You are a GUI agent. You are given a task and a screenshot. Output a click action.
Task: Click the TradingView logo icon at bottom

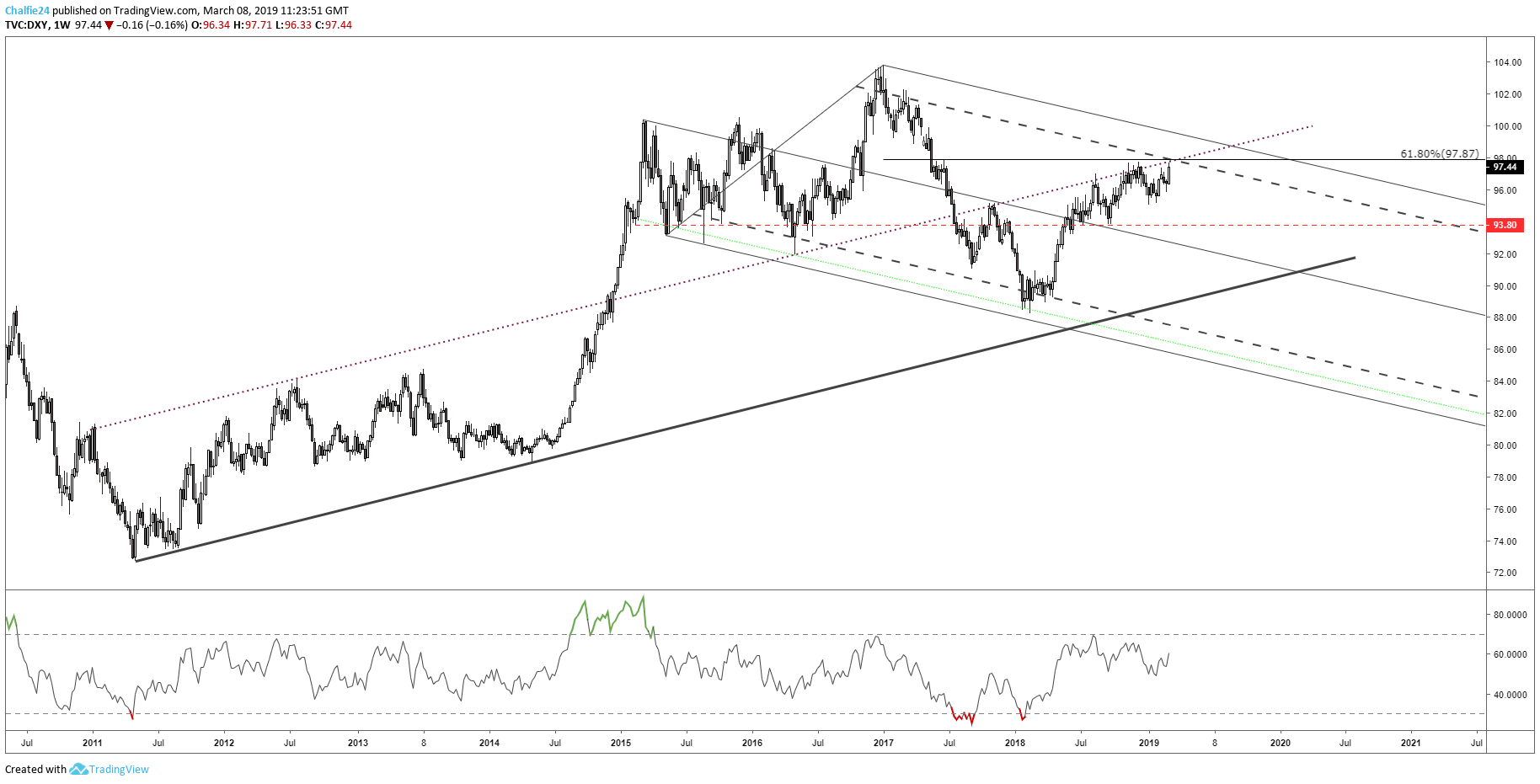point(78,769)
